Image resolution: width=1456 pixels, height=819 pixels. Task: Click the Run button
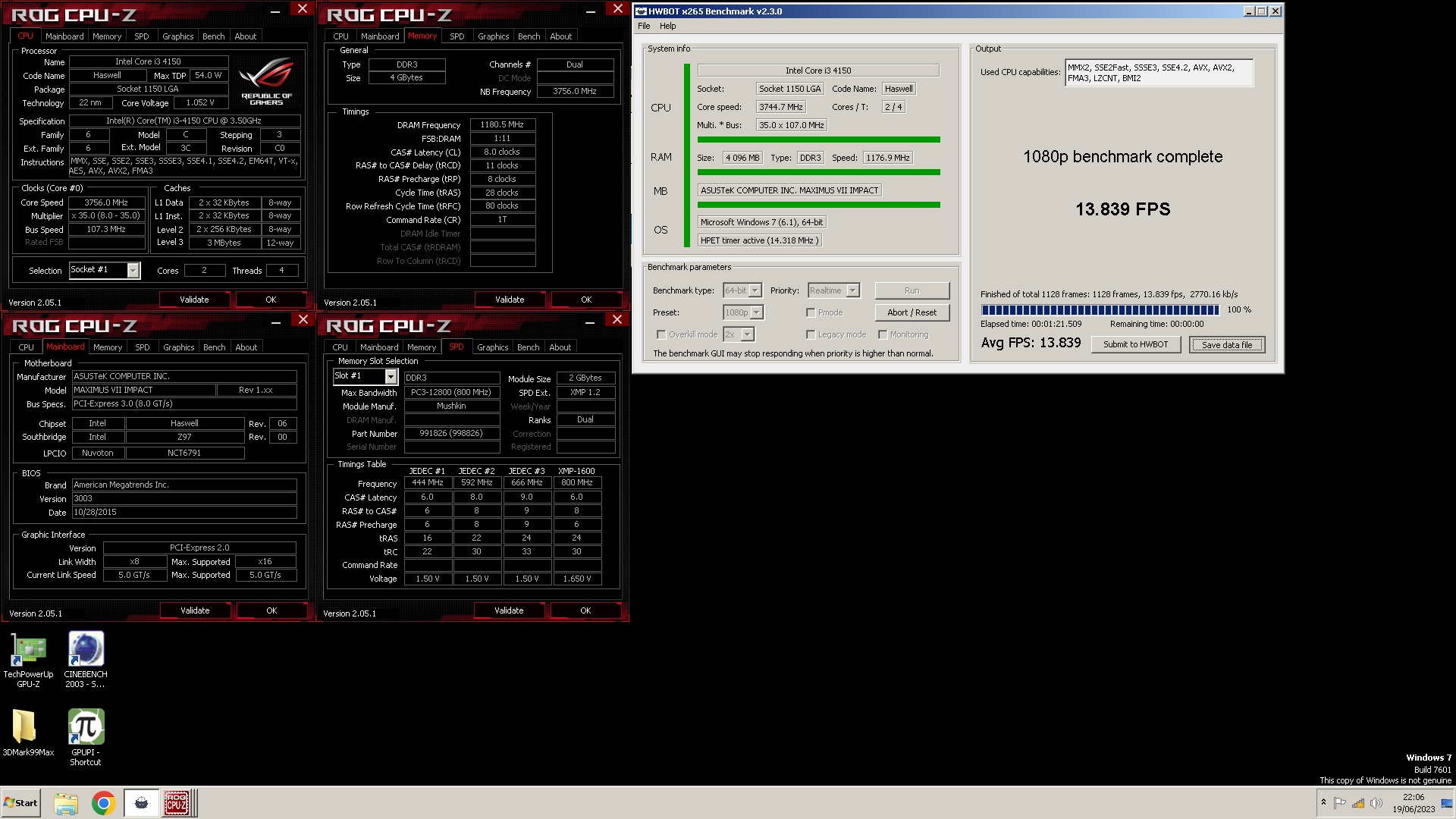pos(912,290)
